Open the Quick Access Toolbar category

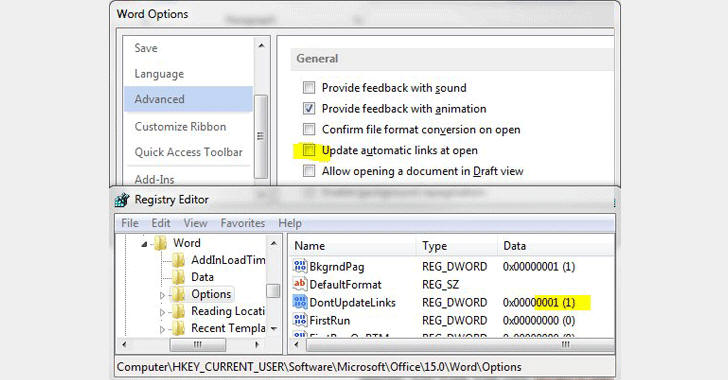click(x=188, y=152)
